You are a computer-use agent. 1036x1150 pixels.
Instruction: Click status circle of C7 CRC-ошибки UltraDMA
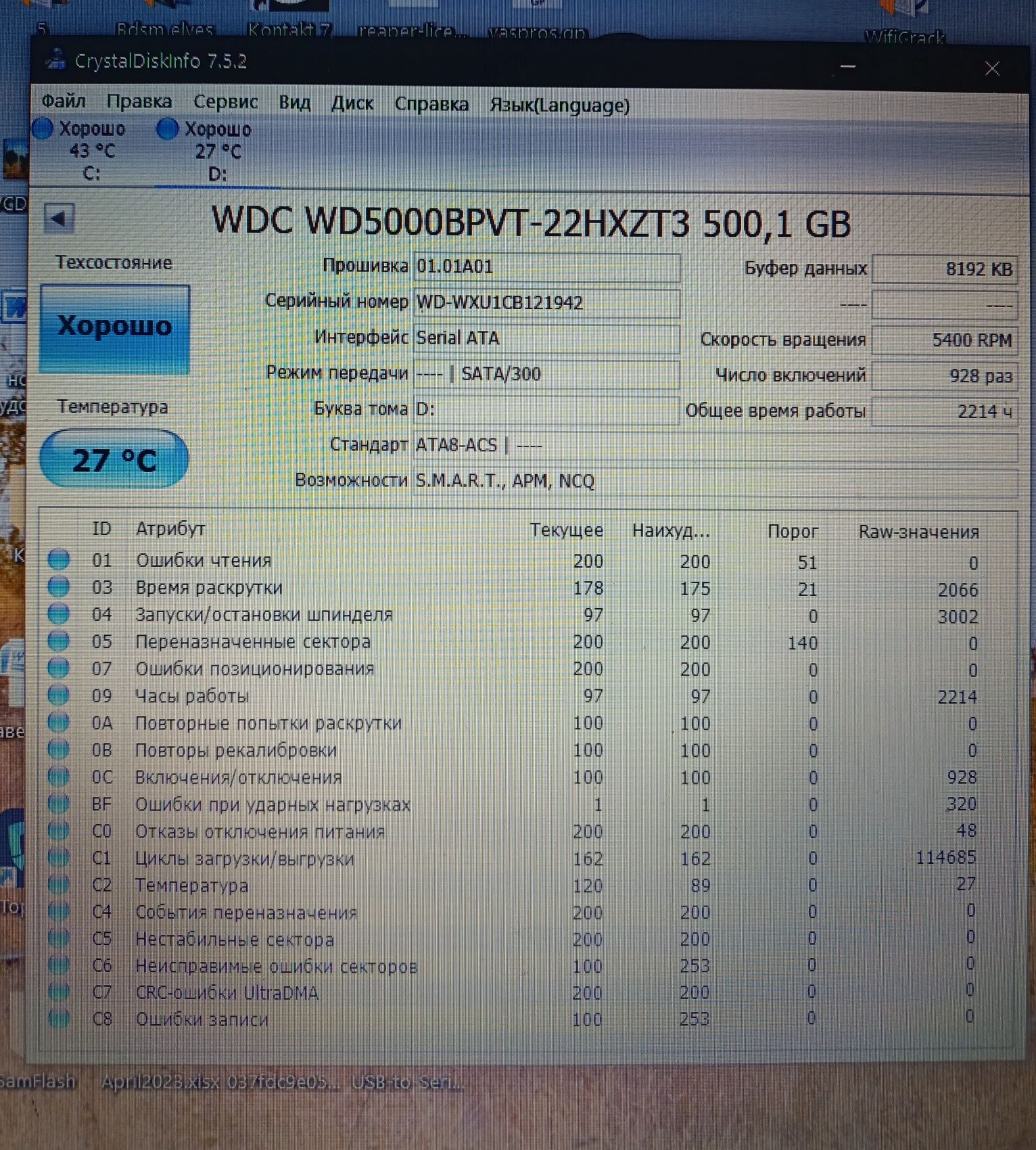[x=59, y=992]
